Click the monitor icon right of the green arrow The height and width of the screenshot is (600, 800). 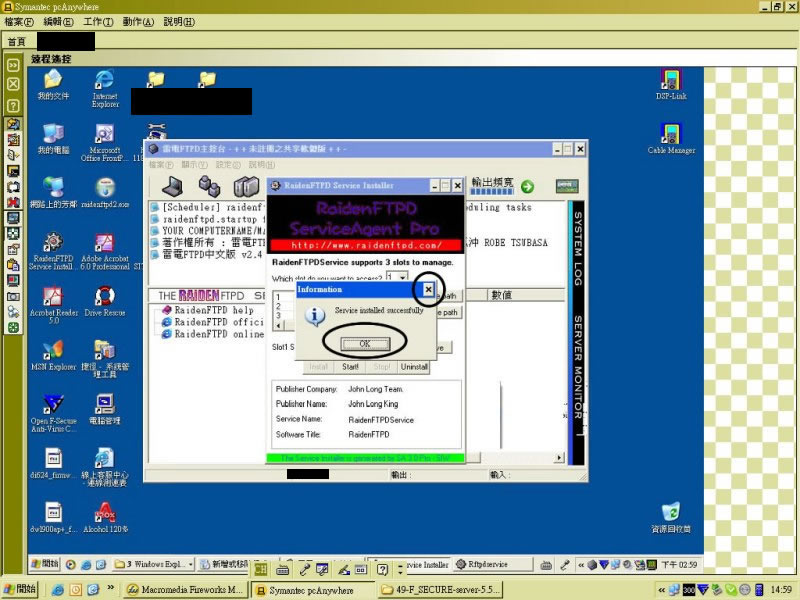click(567, 186)
